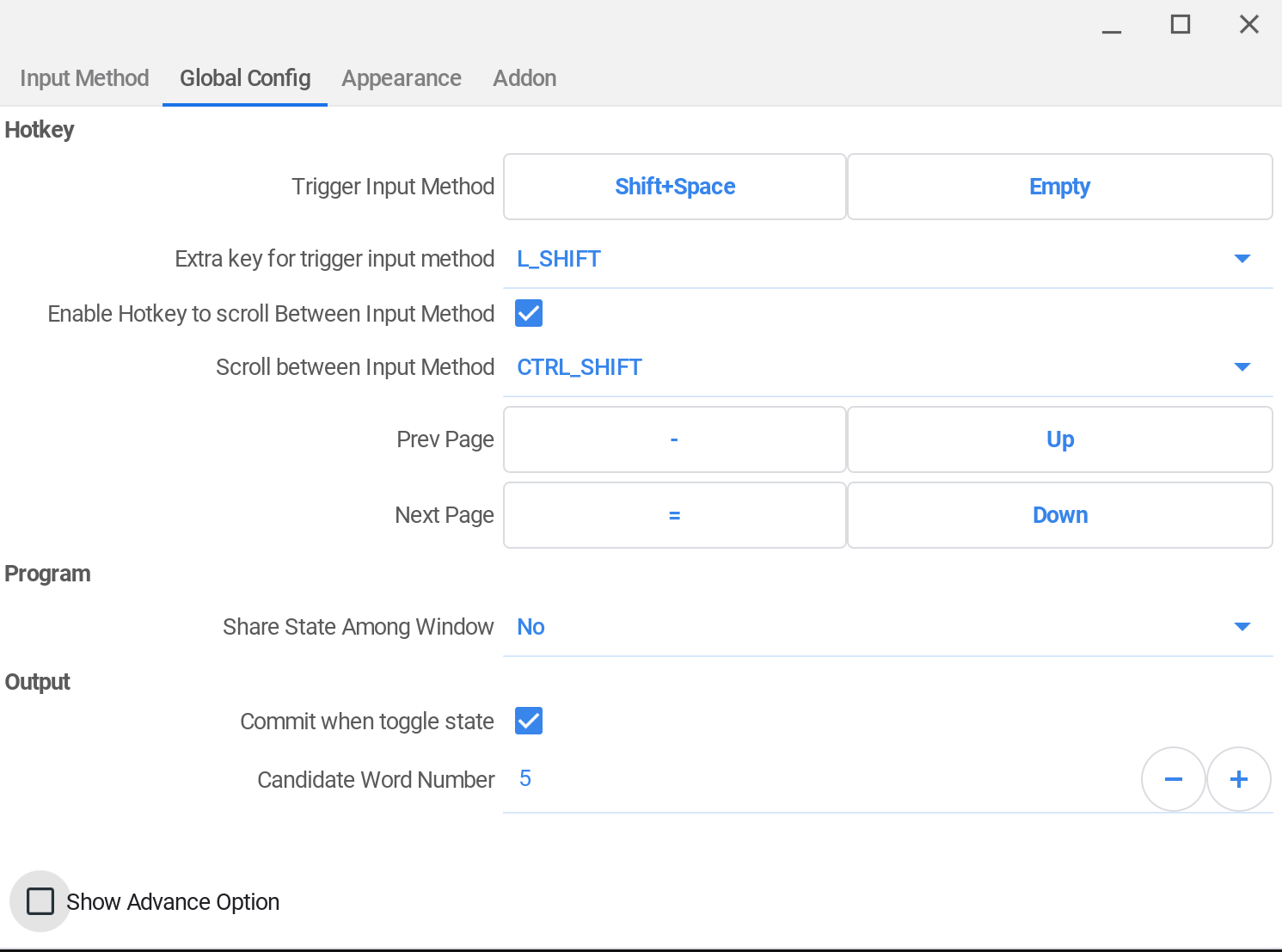The width and height of the screenshot is (1282, 952).
Task: Open the Appearance tab
Action: (x=402, y=78)
